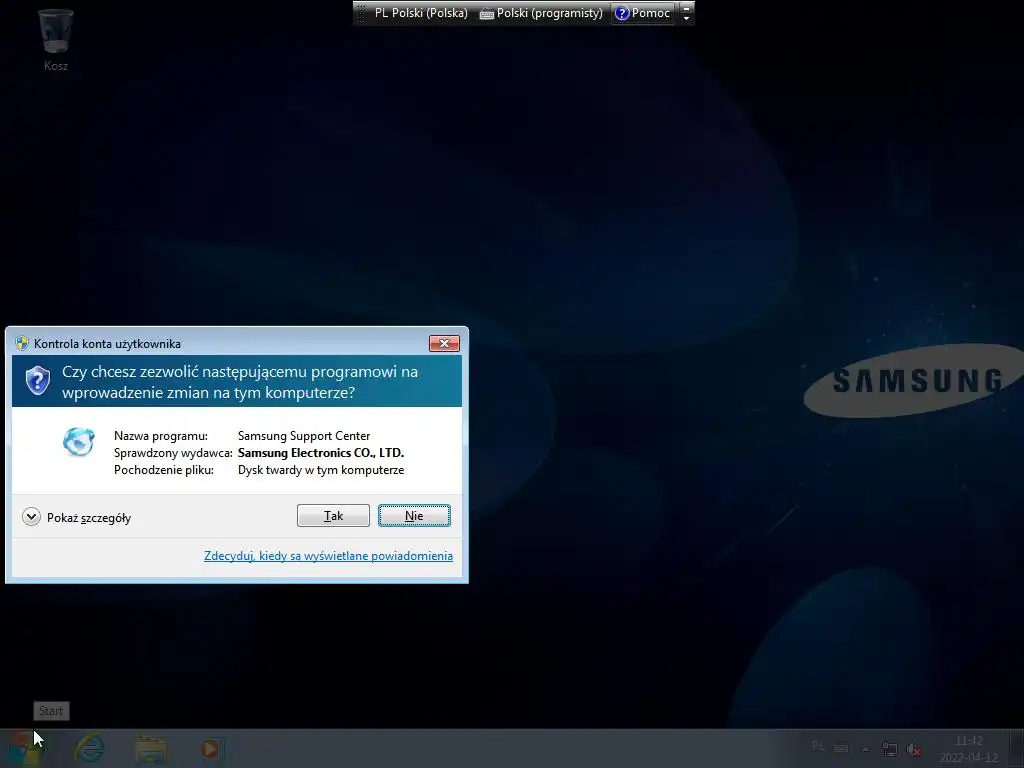Show hidden tray icons arrow
The width and height of the screenshot is (1024, 768).
866,748
